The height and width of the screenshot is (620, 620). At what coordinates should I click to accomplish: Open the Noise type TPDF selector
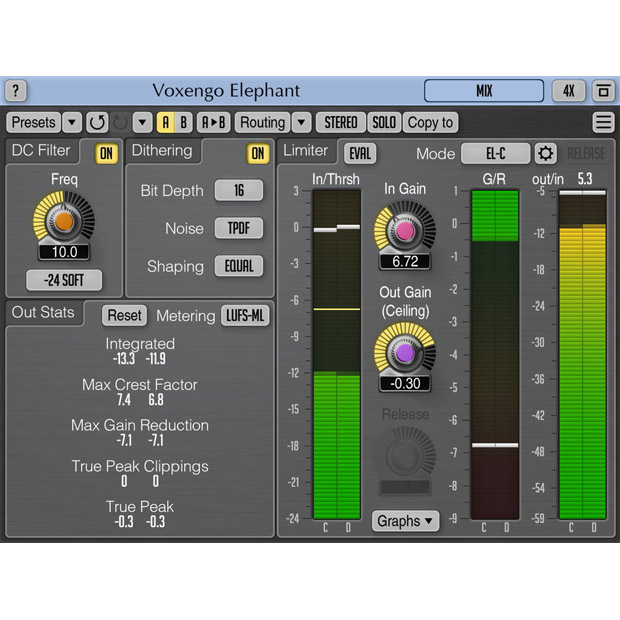[x=239, y=228]
